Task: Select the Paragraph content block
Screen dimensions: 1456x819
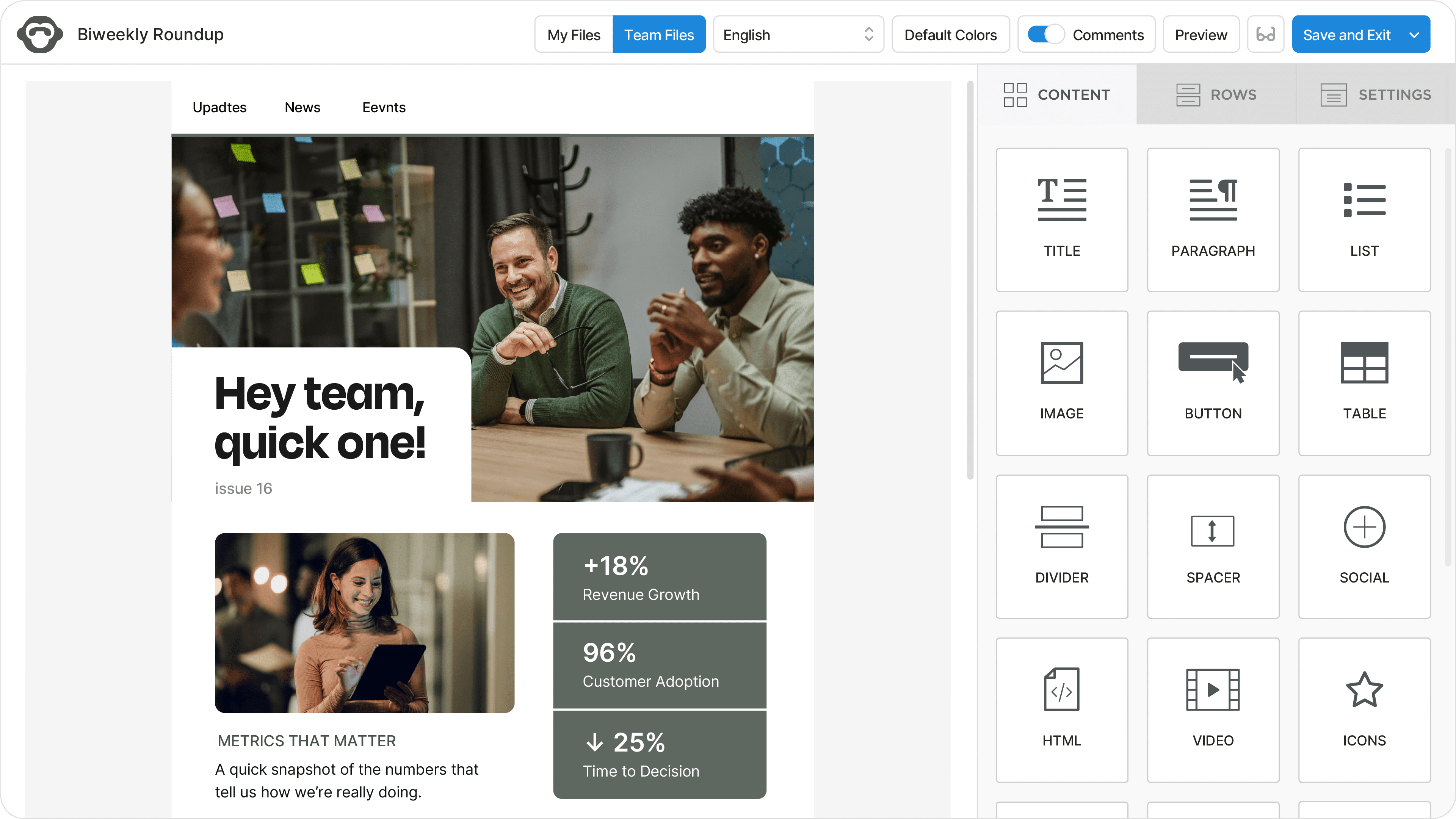Action: point(1213,219)
